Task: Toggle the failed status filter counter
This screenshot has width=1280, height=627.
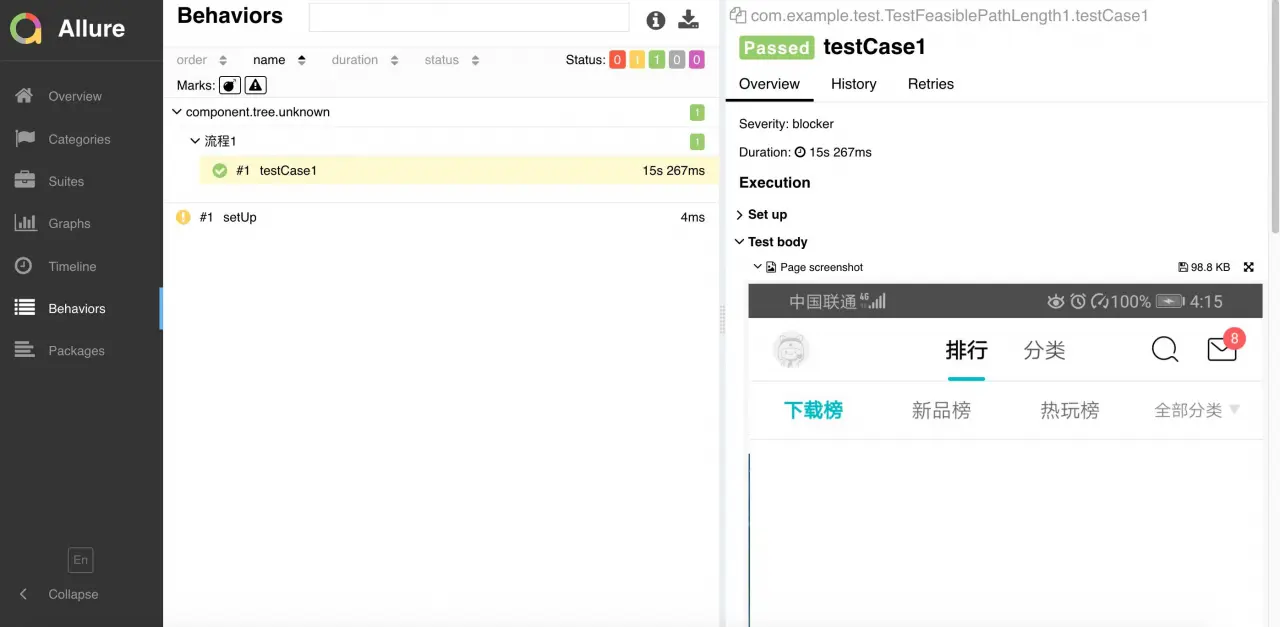Action: coord(617,59)
